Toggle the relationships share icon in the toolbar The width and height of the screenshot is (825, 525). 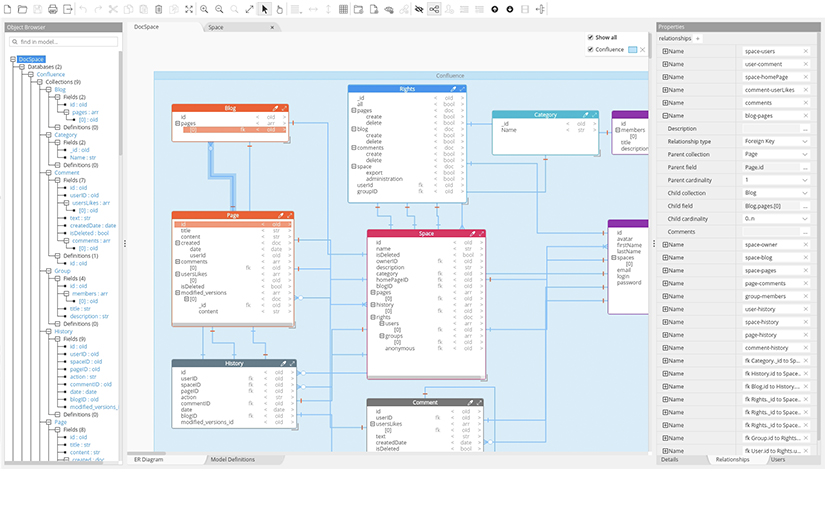434,9
